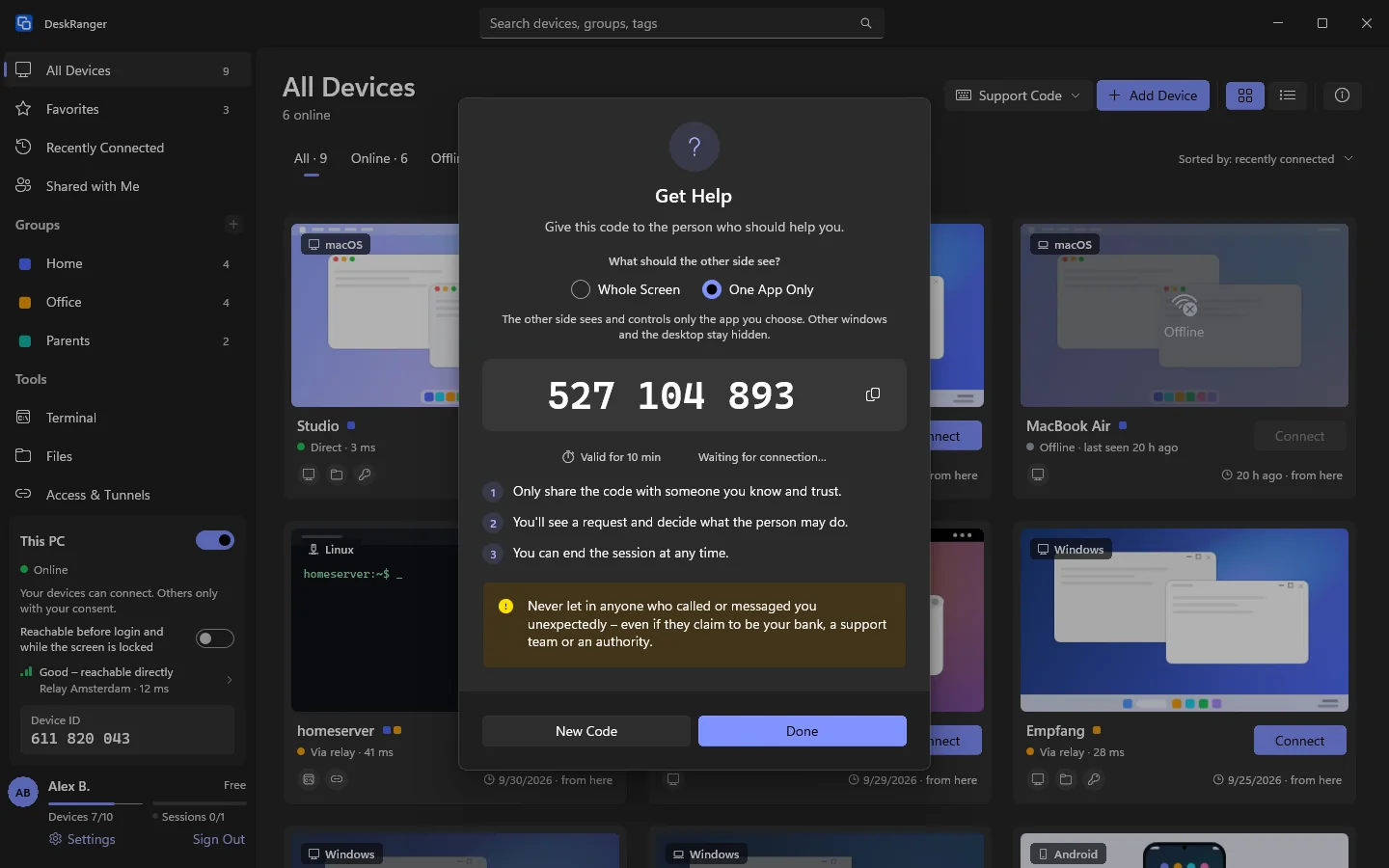Screen dimensions: 1389x868
Task: Copy the support code to clipboard
Action: pyautogui.click(x=873, y=394)
